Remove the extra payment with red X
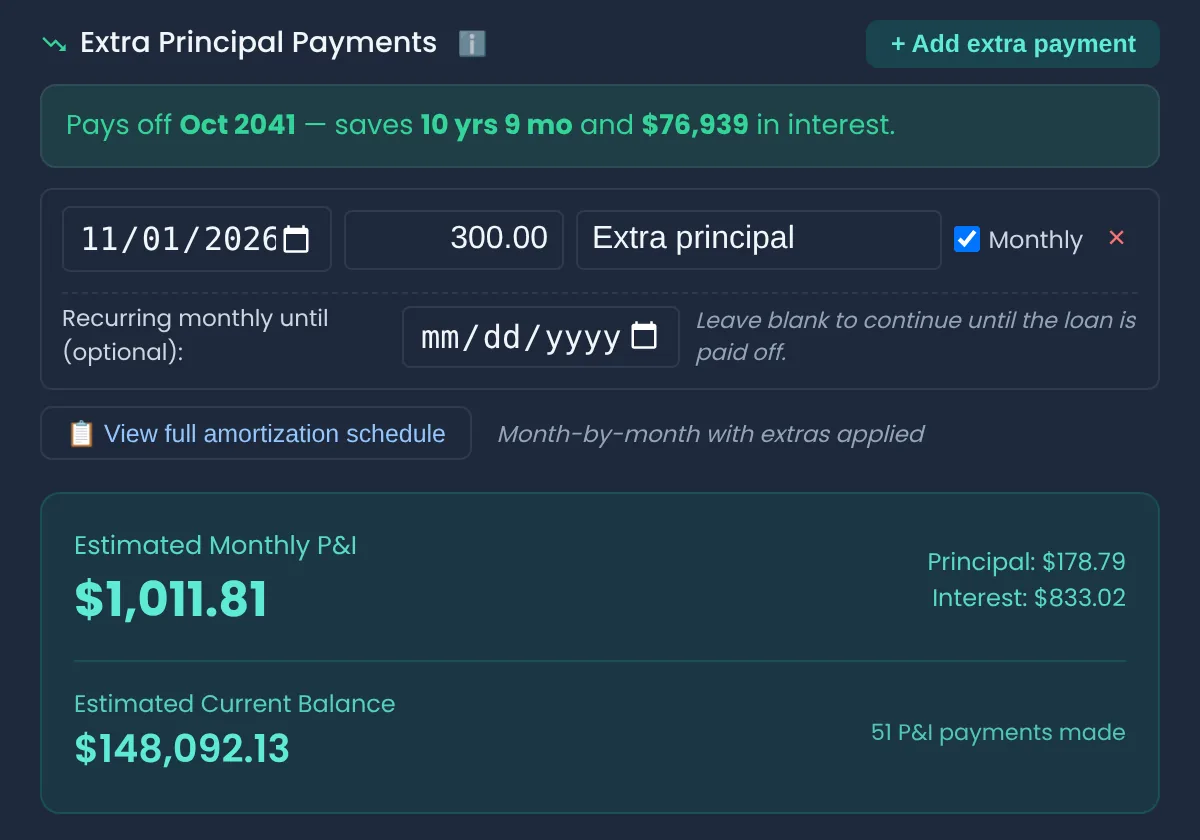The width and height of the screenshot is (1200, 840). (x=1117, y=238)
